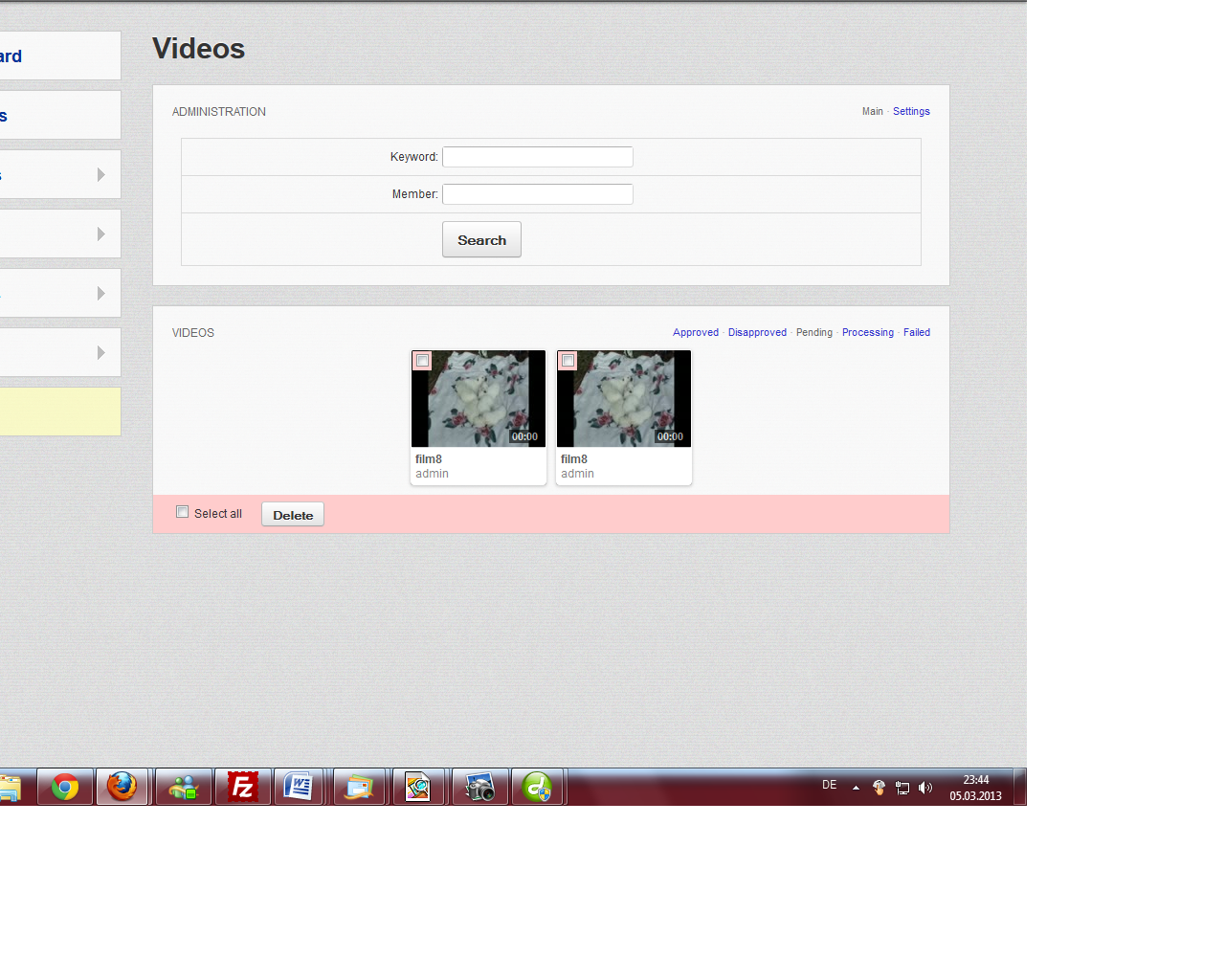Filter videos by Processing status
The image size is (1225, 980).
(x=867, y=332)
